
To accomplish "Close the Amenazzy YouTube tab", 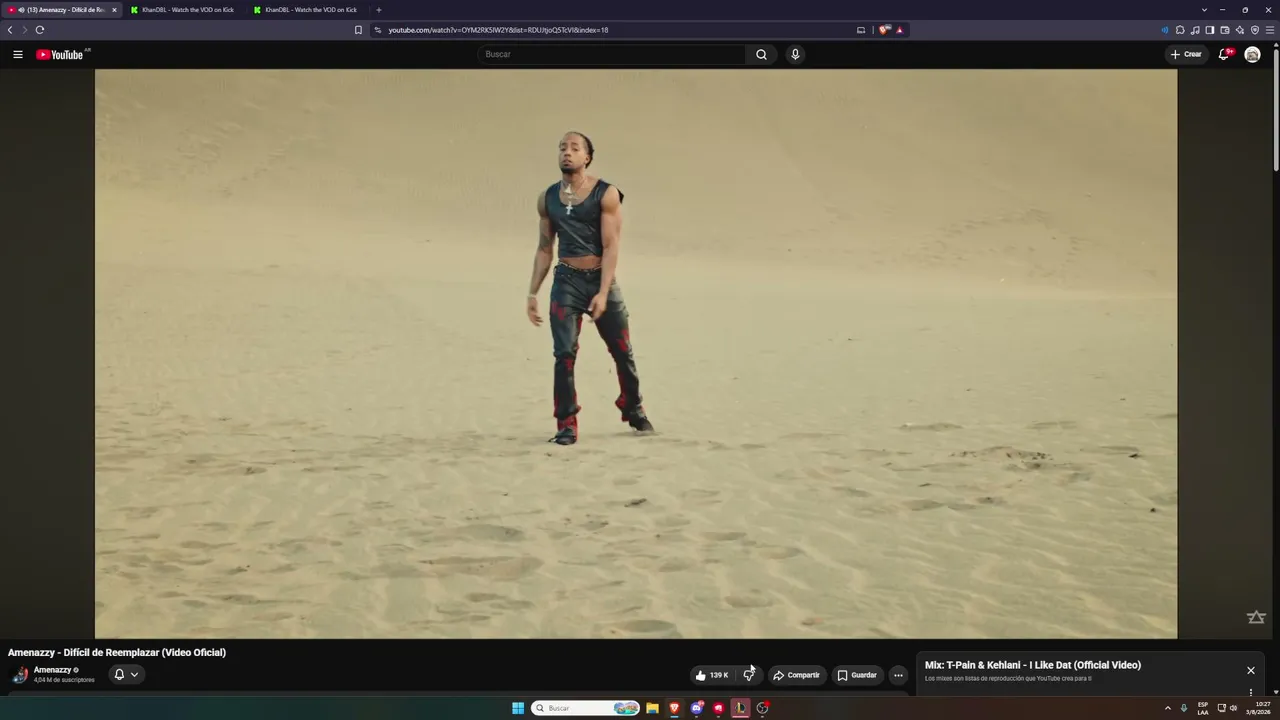I will [x=114, y=10].
